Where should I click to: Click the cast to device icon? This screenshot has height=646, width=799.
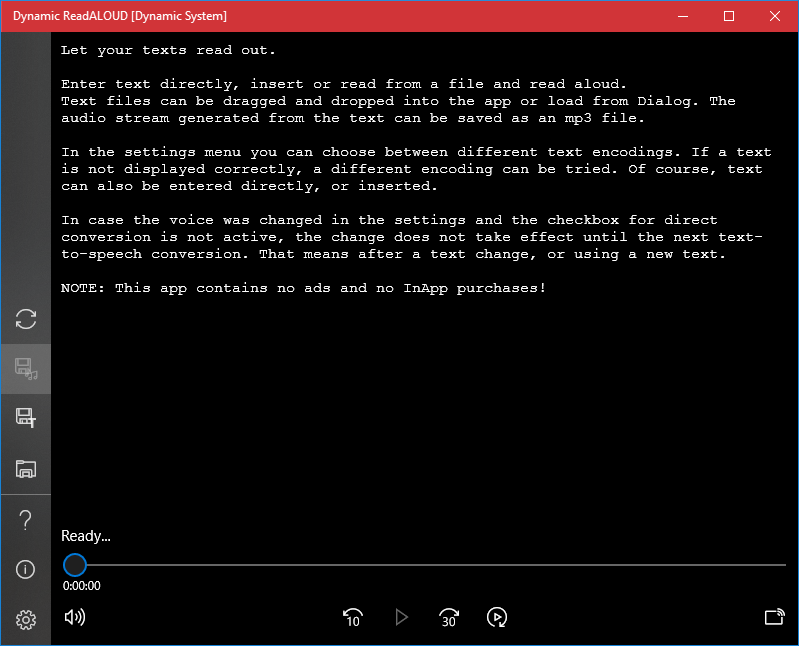[x=775, y=617]
